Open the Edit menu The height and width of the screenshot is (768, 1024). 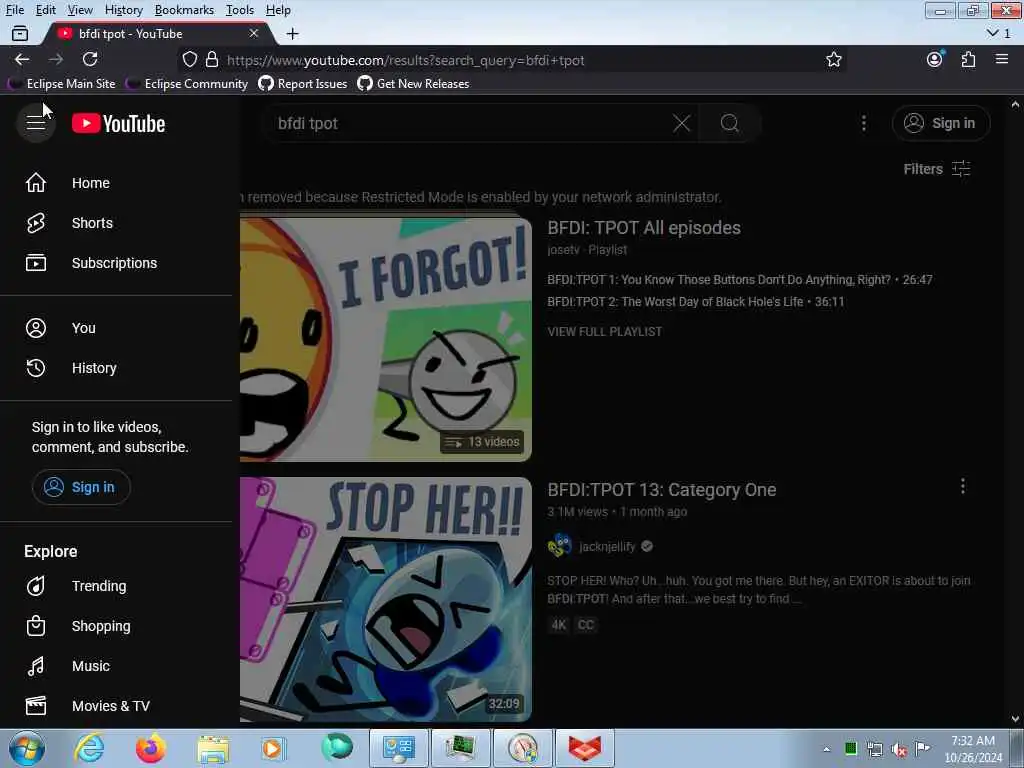pos(46,10)
